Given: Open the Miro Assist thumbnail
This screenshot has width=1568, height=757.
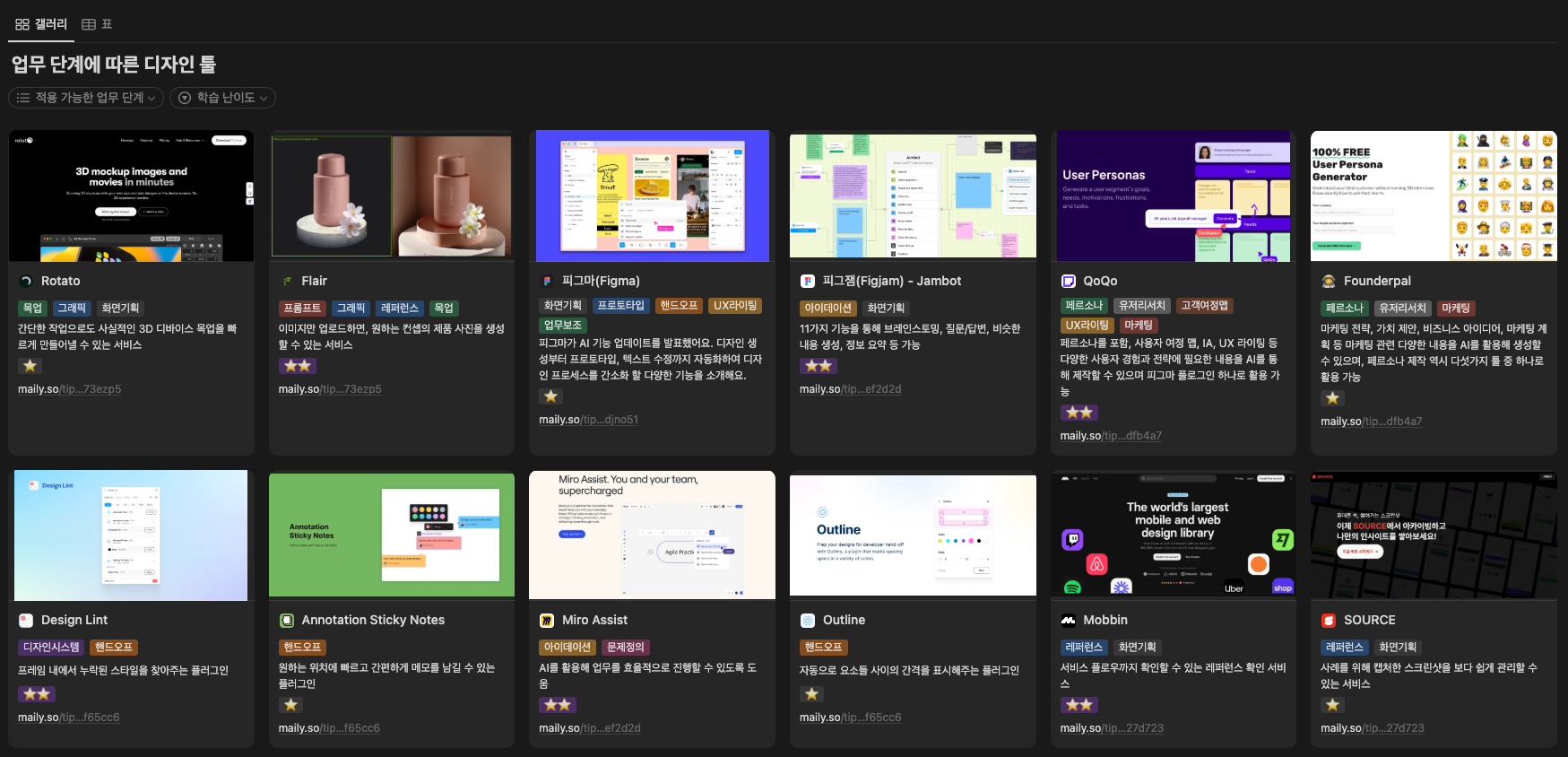Looking at the screenshot, I should (x=653, y=535).
